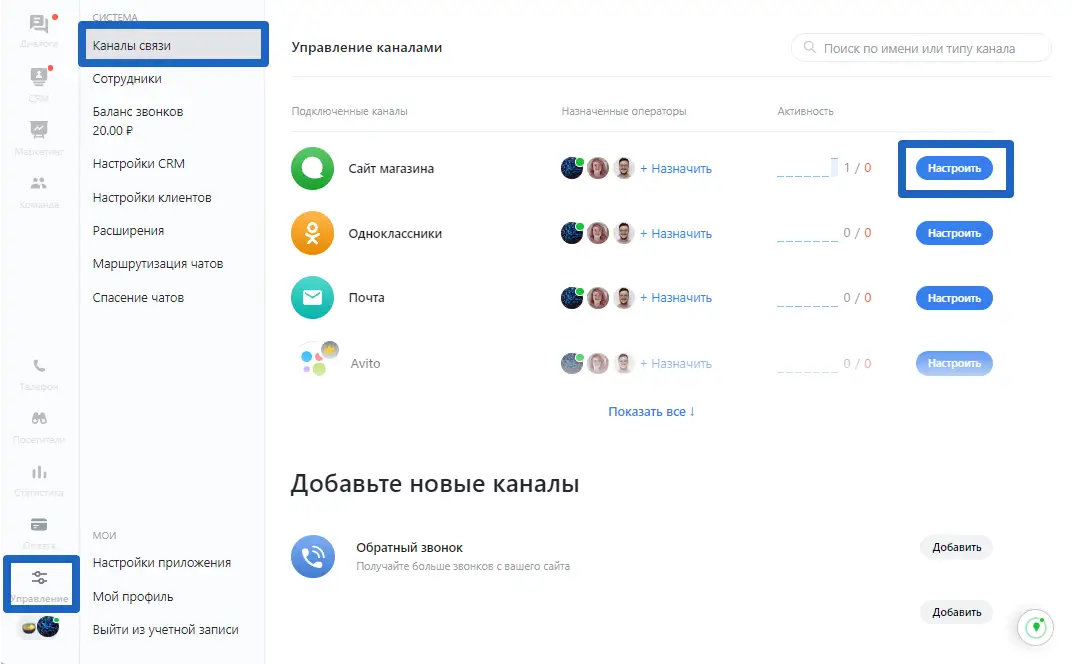Screen dimensions: 1072x664
Task: Open Баланс звонков 20.00 ₽
Action: click(137, 121)
